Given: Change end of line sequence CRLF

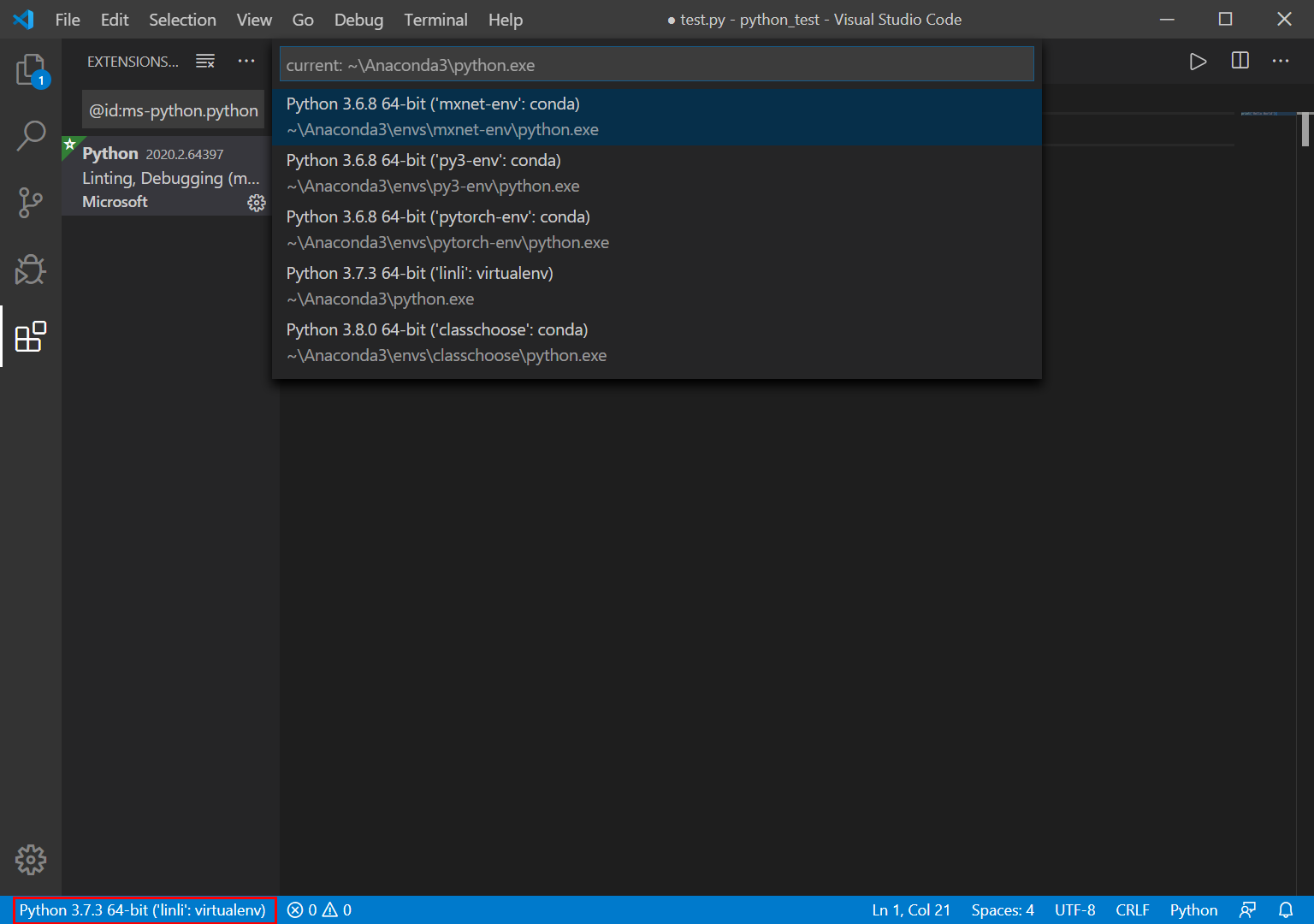Looking at the screenshot, I should pyautogui.click(x=1133, y=910).
